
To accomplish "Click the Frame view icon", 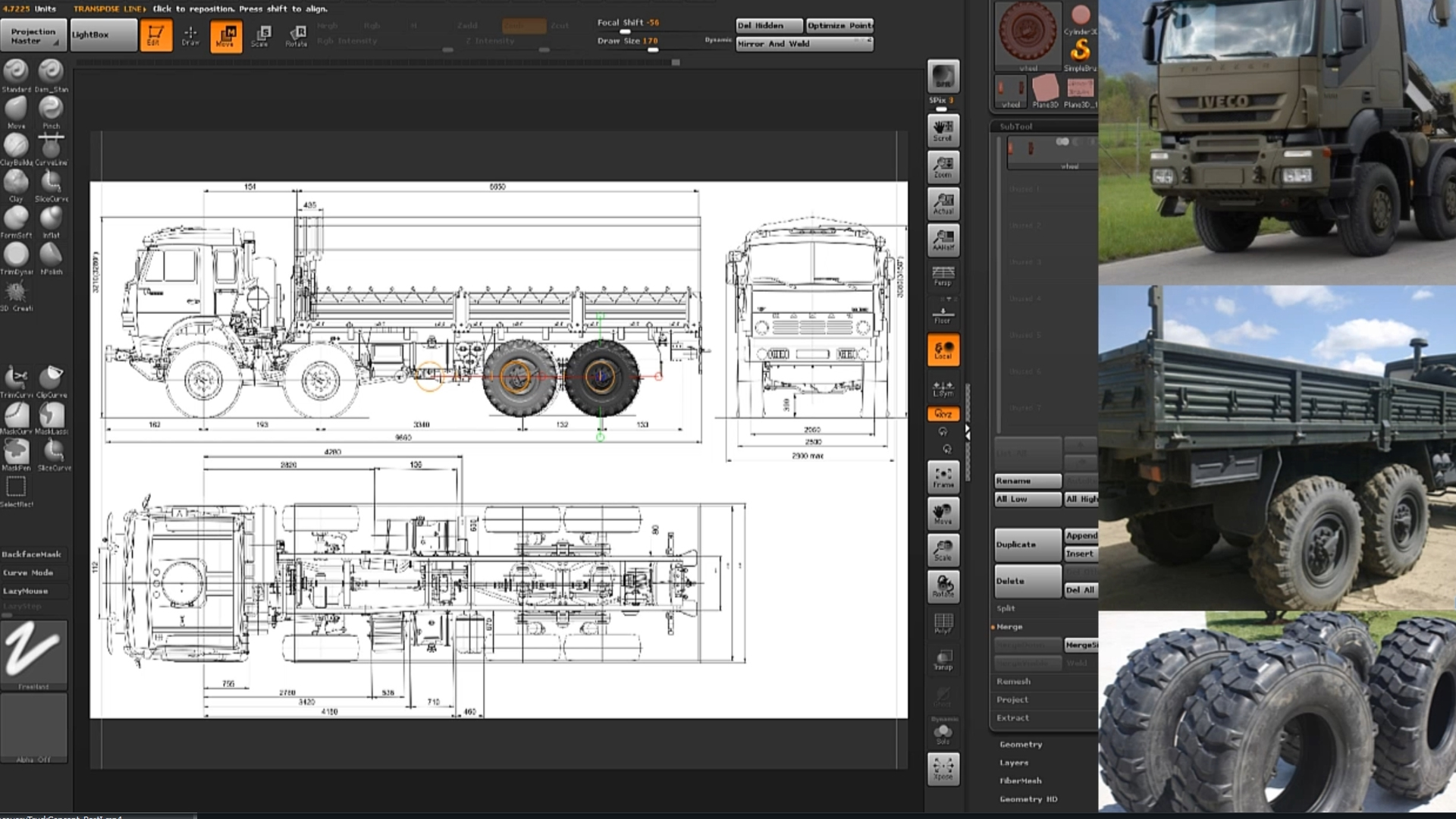I will [x=943, y=476].
